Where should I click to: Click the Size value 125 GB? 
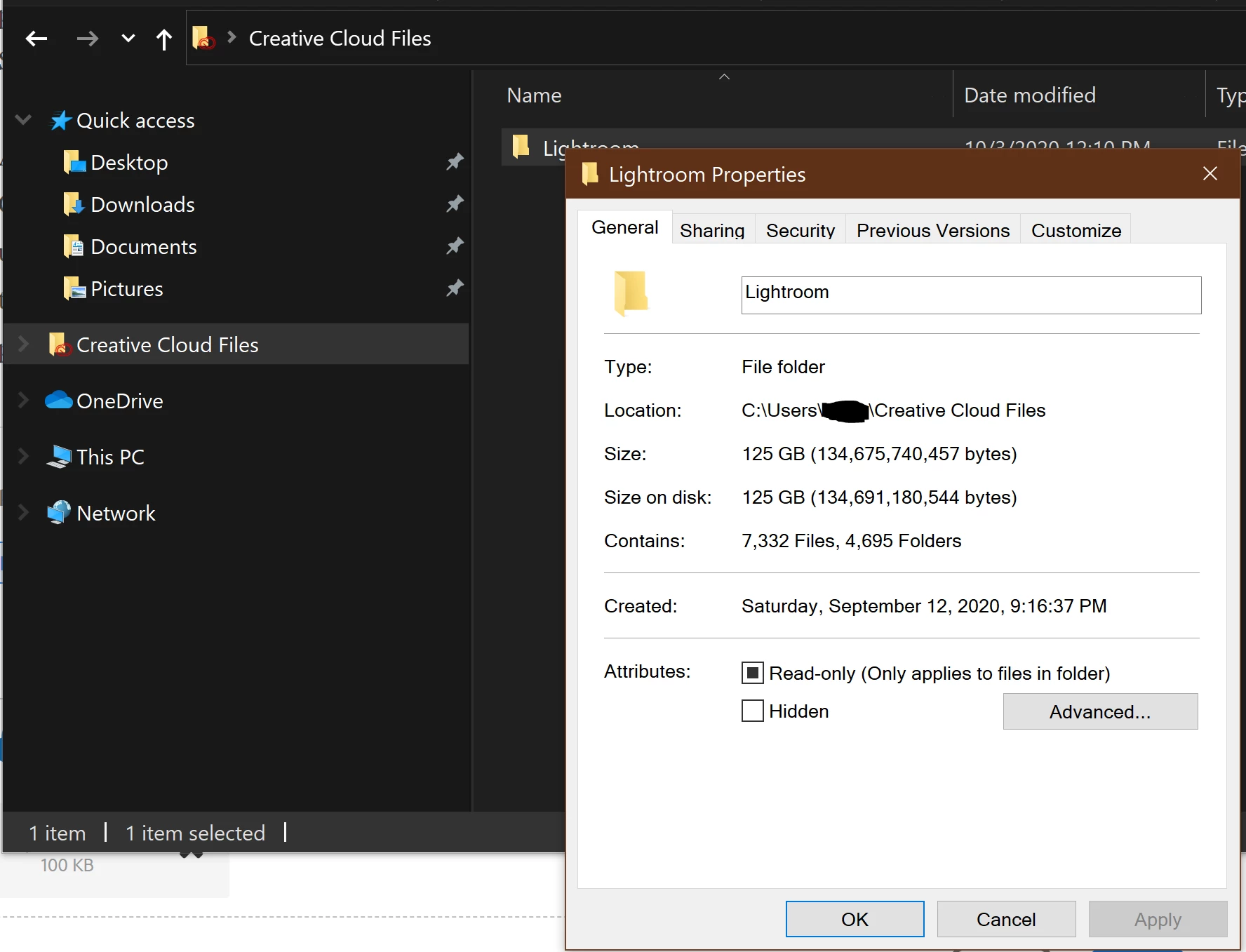pos(879,454)
